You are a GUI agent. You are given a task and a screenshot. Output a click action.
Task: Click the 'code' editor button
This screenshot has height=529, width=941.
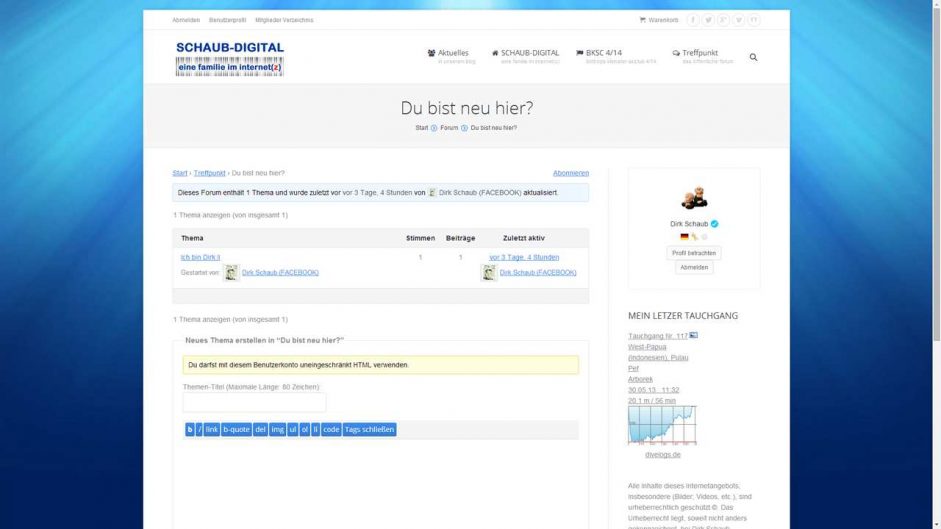[331, 429]
